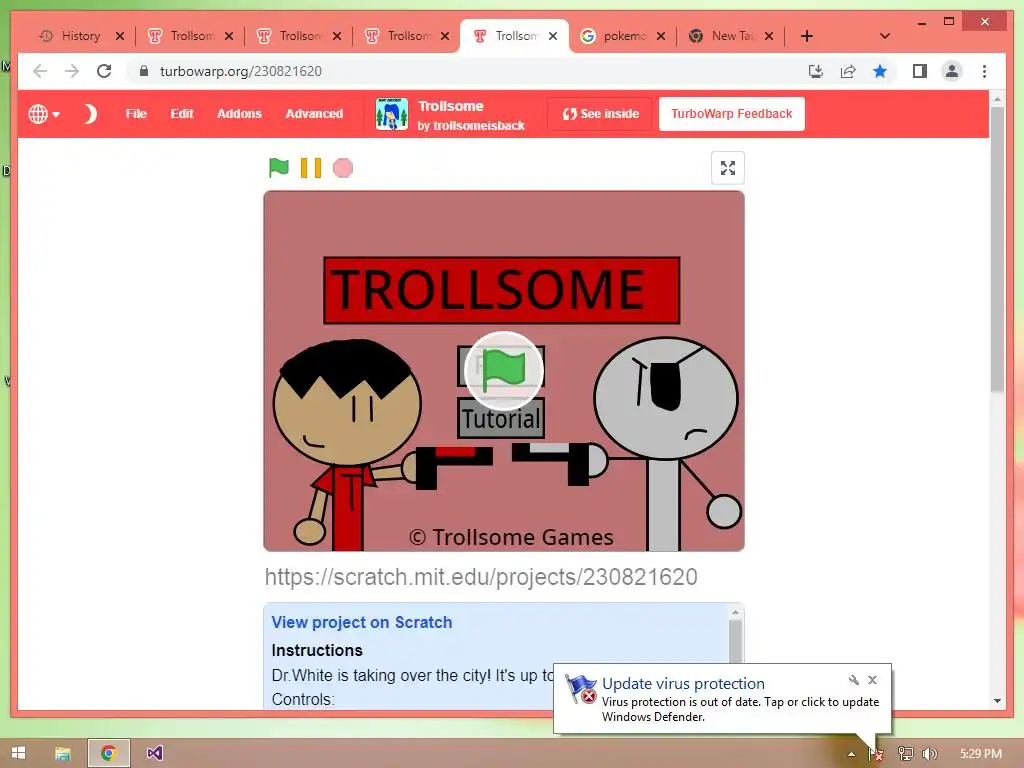
Task: Open the Windows Start button
Action: click(18, 753)
